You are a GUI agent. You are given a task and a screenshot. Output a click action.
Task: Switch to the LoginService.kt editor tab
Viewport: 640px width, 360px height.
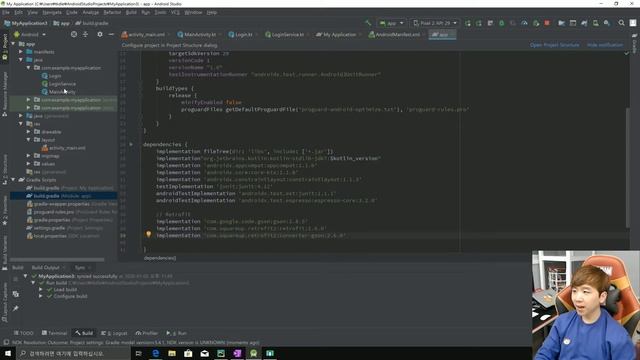coord(285,35)
